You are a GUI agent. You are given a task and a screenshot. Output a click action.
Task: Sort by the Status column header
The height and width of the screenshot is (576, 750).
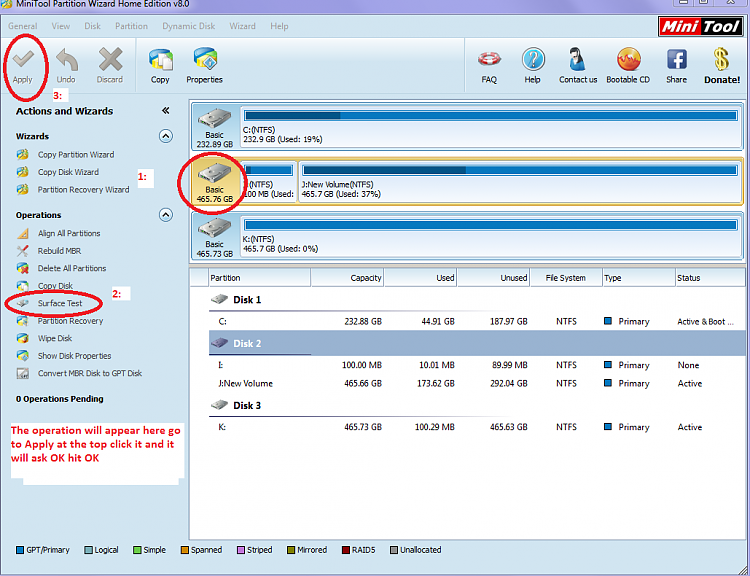(710, 277)
